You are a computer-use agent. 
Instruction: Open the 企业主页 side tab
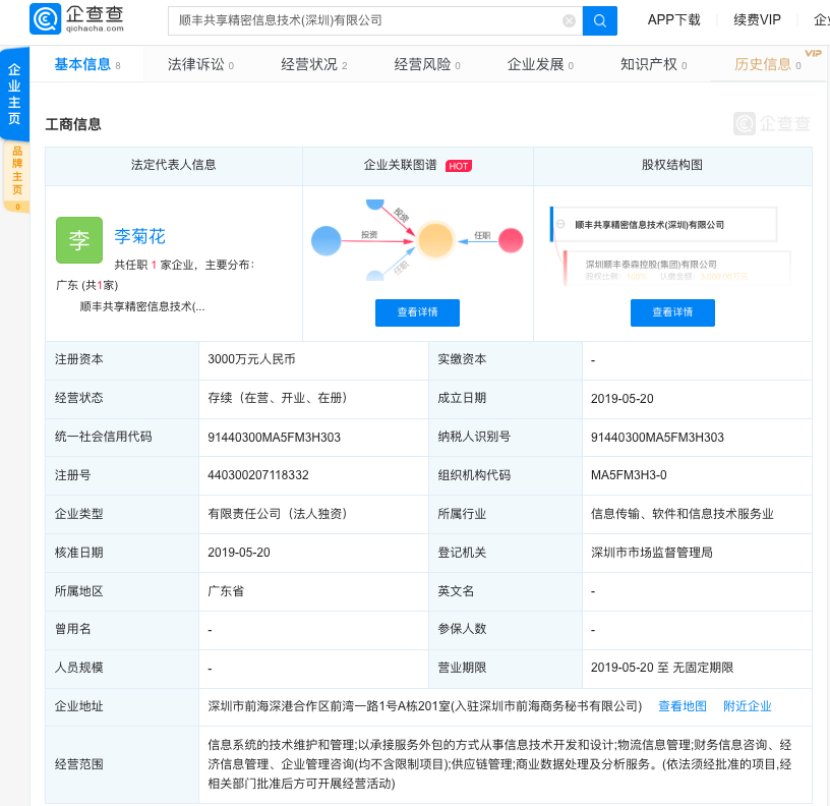click(14, 95)
